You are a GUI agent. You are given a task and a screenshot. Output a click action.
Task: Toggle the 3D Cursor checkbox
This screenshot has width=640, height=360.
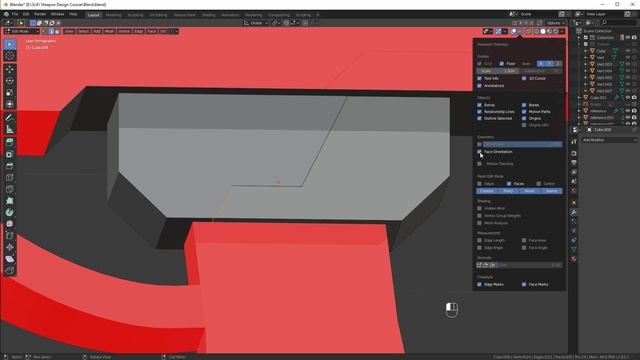[x=524, y=78]
